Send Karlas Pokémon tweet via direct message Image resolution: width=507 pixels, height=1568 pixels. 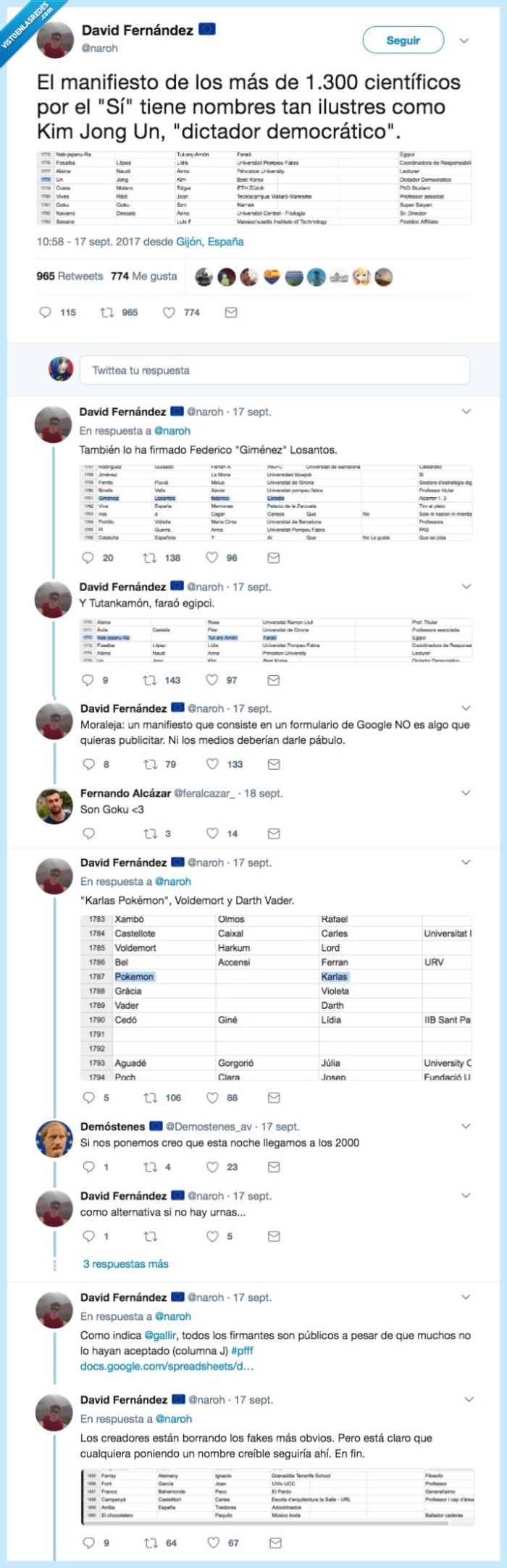(x=274, y=1098)
